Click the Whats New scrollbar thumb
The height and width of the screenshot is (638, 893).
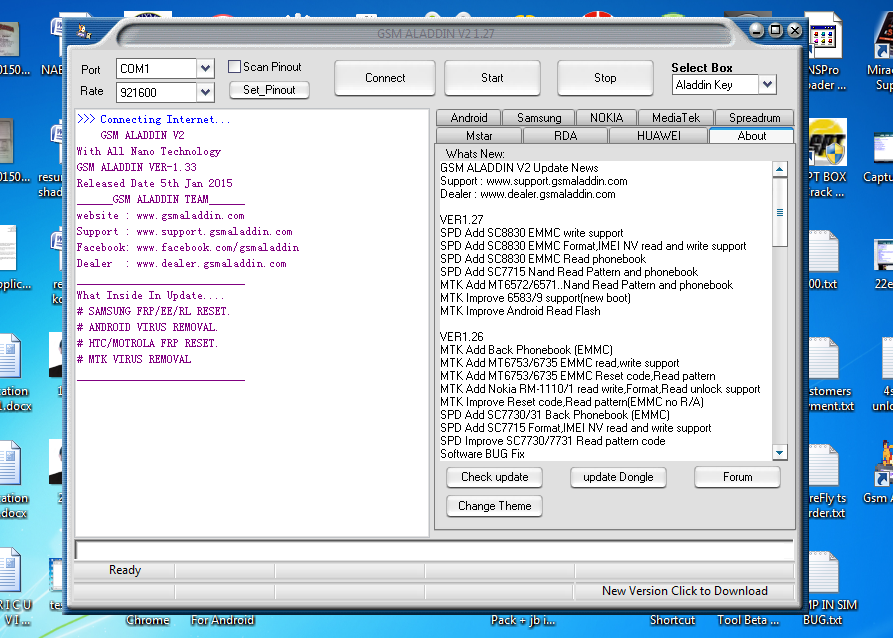780,212
